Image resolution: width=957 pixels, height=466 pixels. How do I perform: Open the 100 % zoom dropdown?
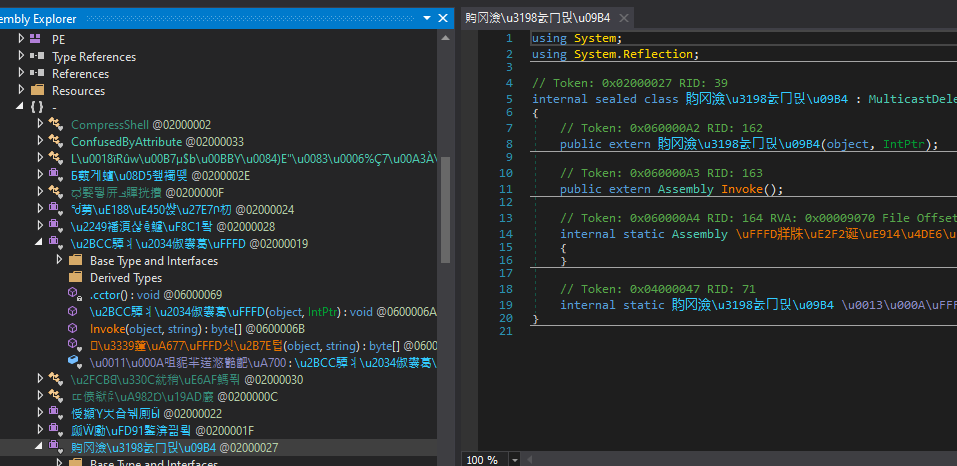(516, 459)
